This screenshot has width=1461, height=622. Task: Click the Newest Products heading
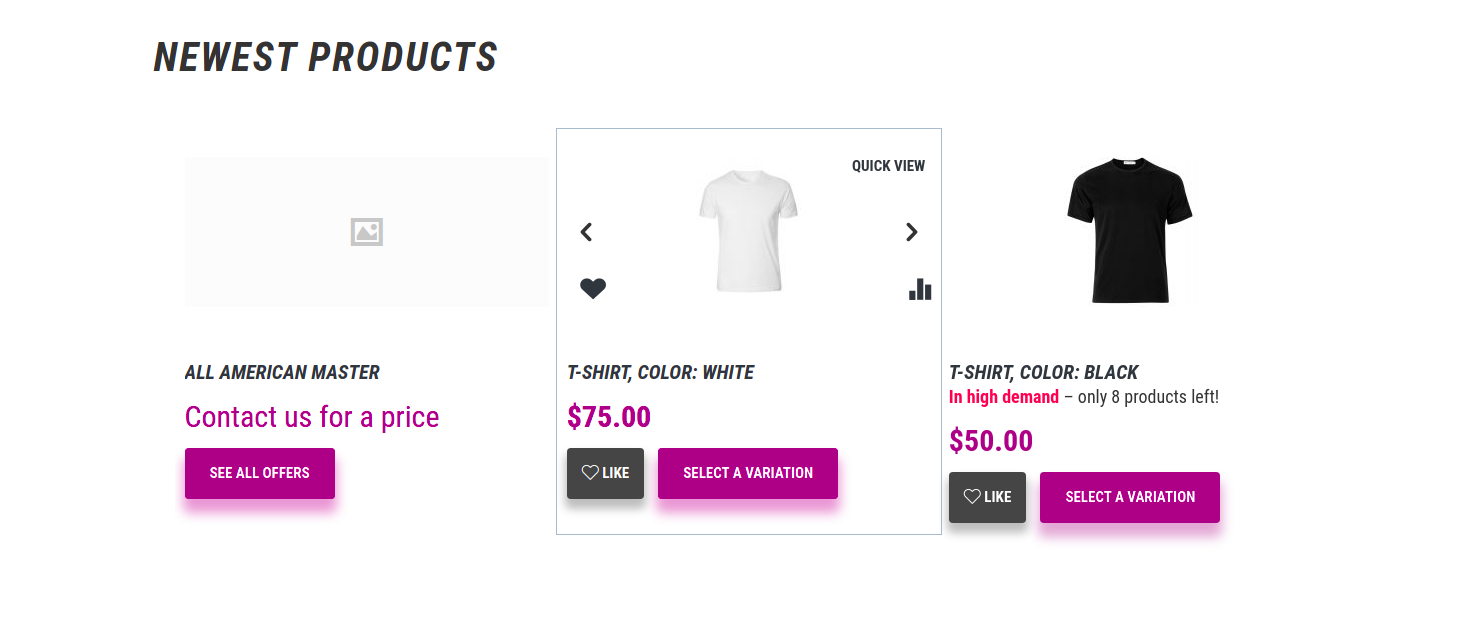(326, 57)
